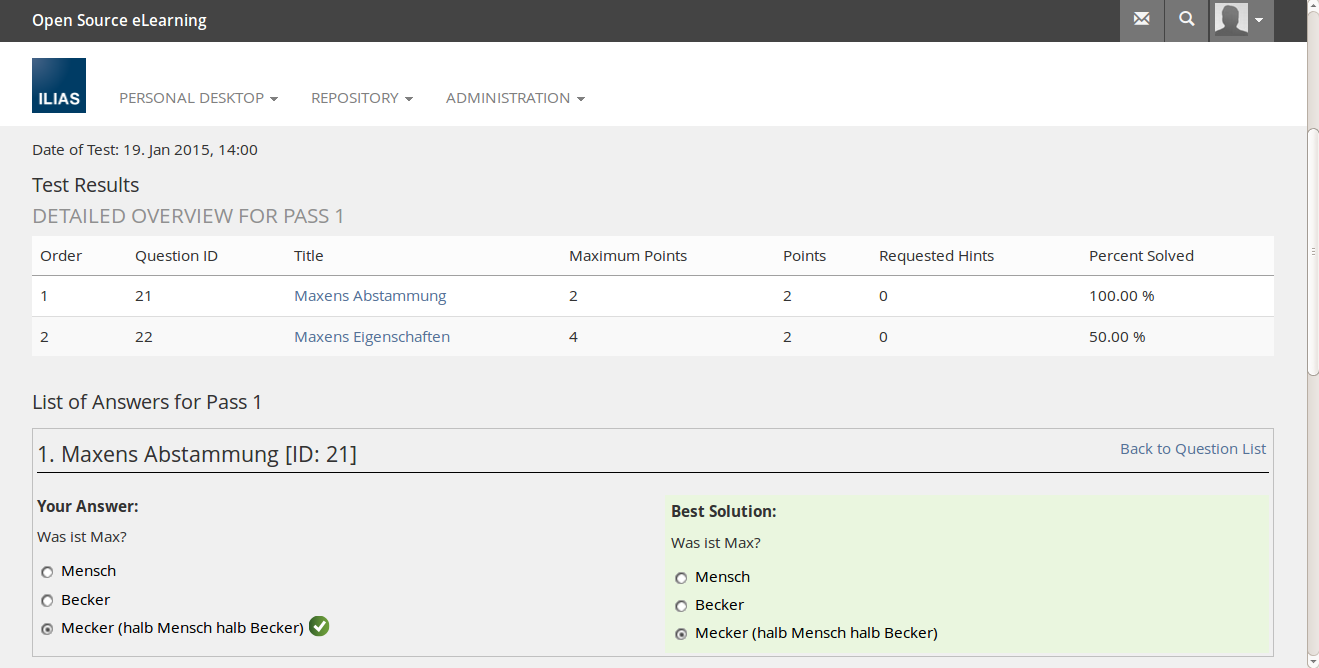The height and width of the screenshot is (668, 1319).
Task: Click the Open Source eLearning header title
Action: coord(119,20)
